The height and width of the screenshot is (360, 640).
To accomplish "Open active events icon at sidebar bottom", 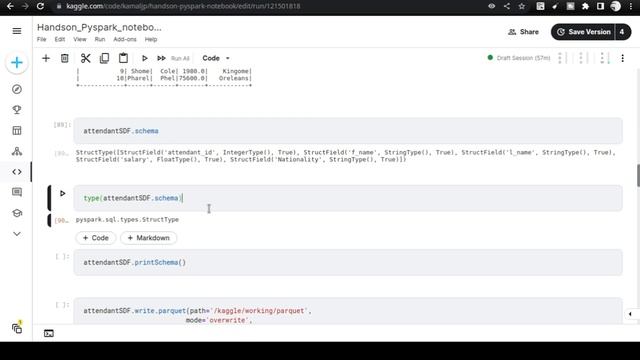I will point(17,328).
